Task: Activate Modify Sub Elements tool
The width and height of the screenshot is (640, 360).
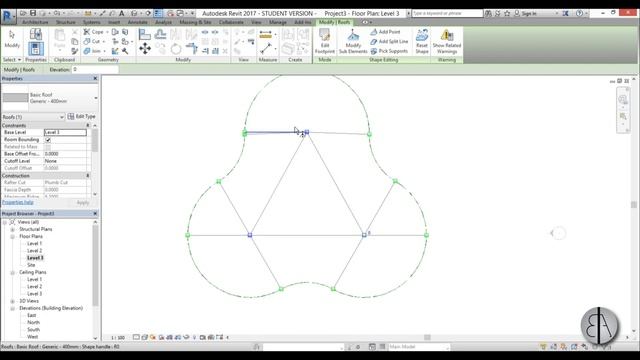Action: tap(353, 41)
